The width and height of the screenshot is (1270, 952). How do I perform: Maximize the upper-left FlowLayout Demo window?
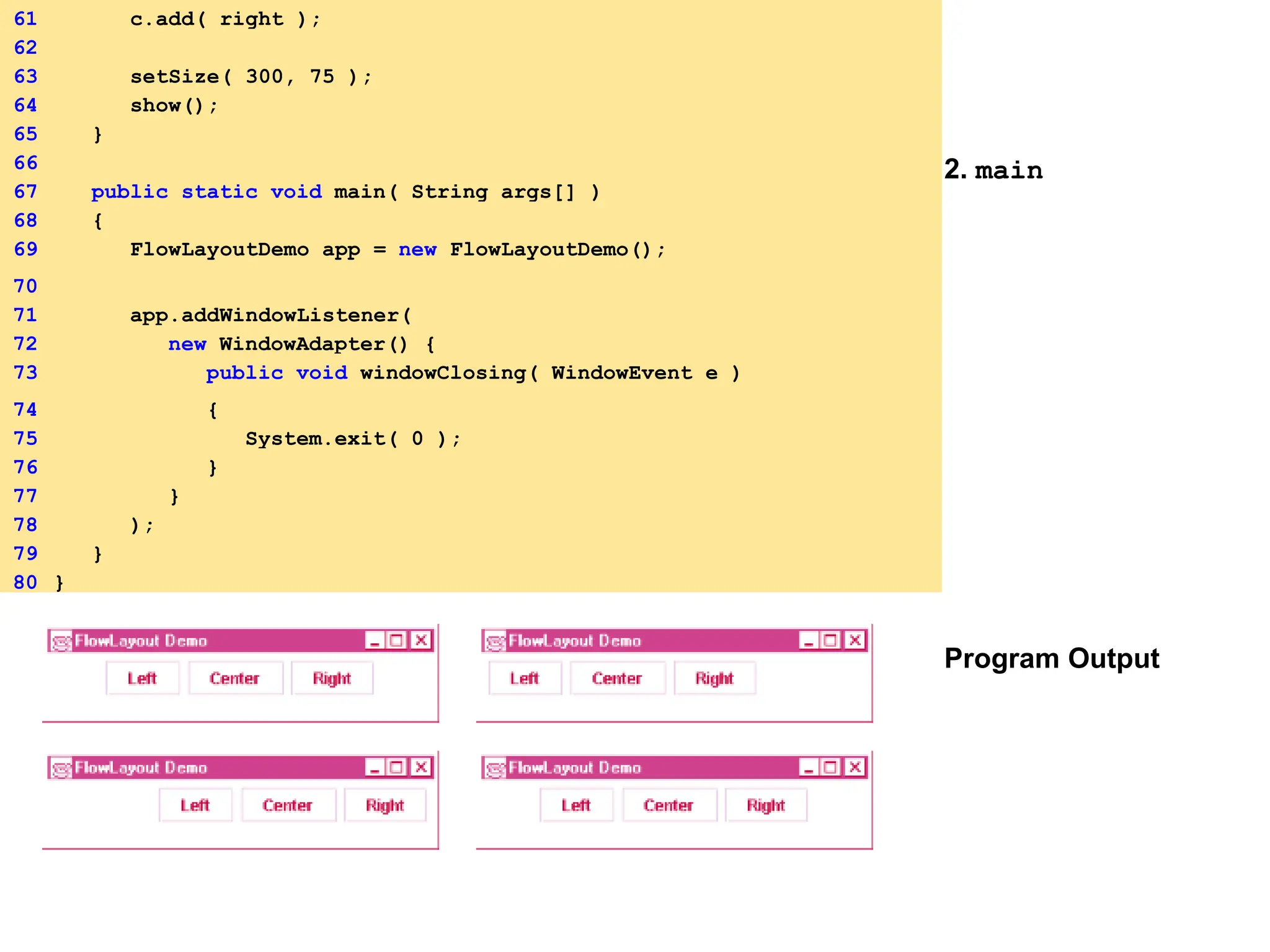click(x=397, y=641)
